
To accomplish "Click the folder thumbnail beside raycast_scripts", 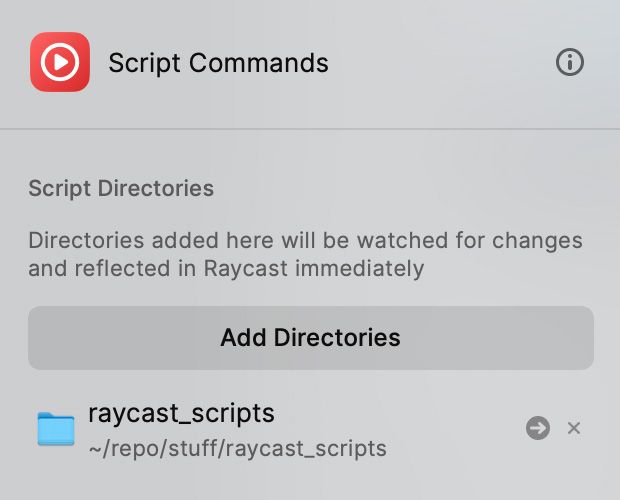I will (56, 428).
